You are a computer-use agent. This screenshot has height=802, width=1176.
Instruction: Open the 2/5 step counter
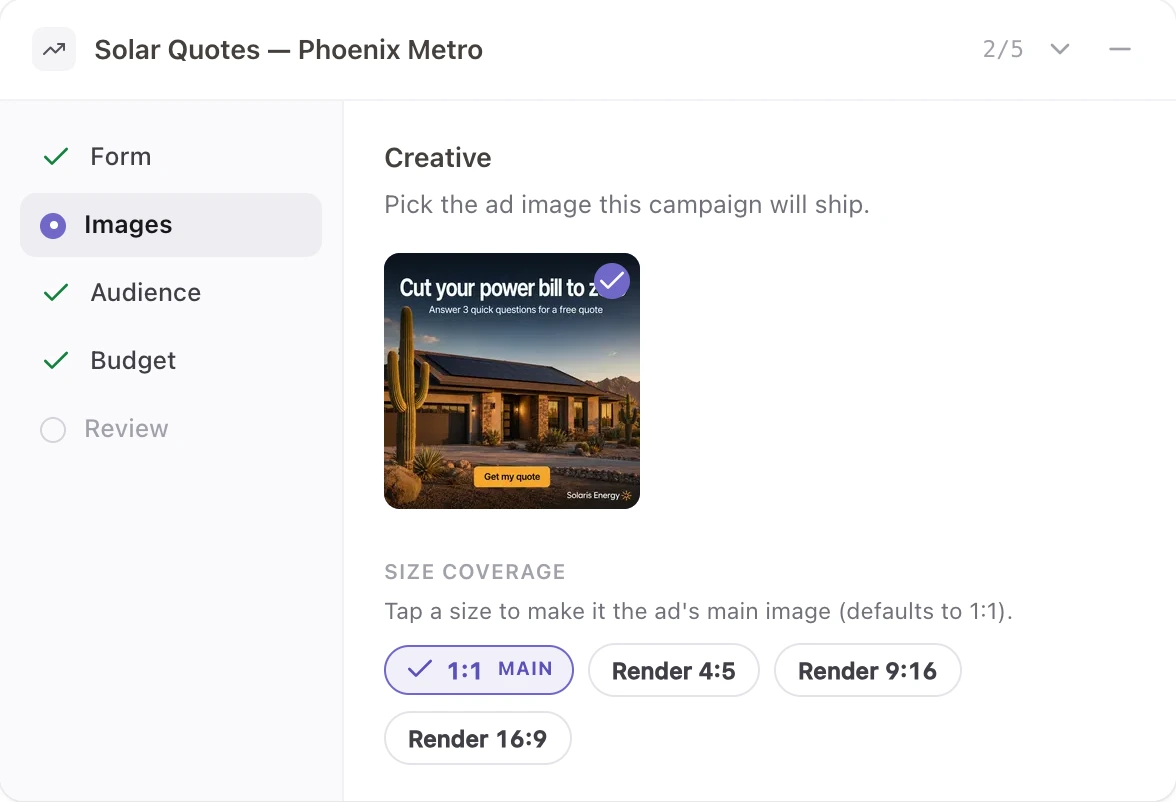(1003, 50)
